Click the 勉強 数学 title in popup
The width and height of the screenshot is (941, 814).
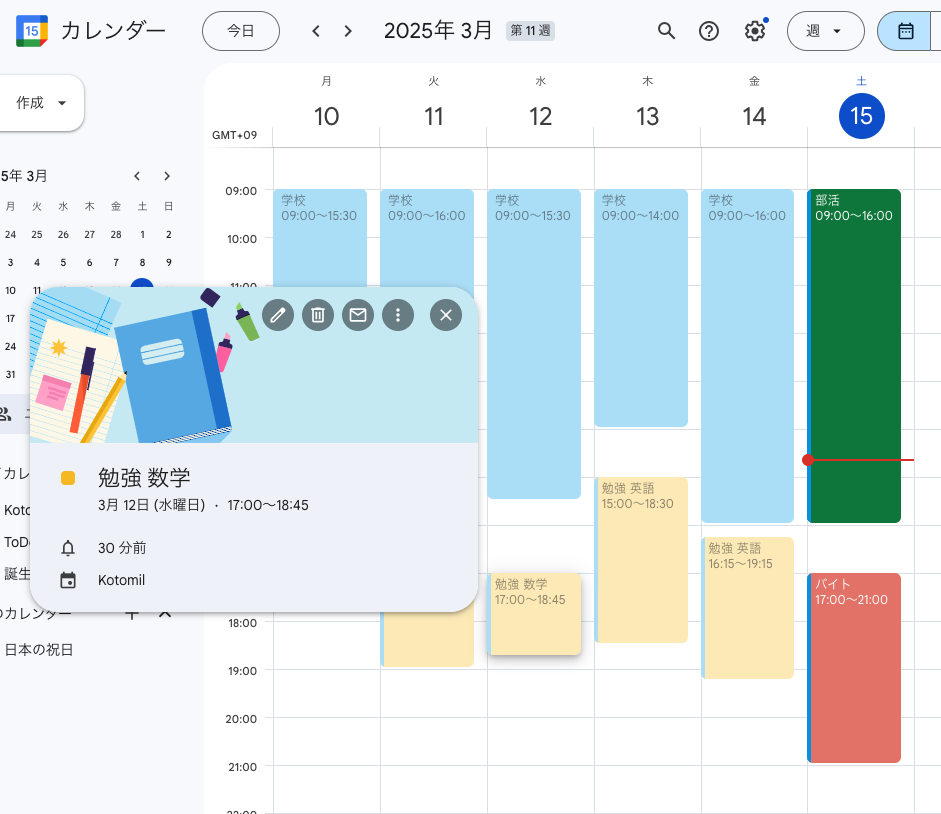point(144,478)
